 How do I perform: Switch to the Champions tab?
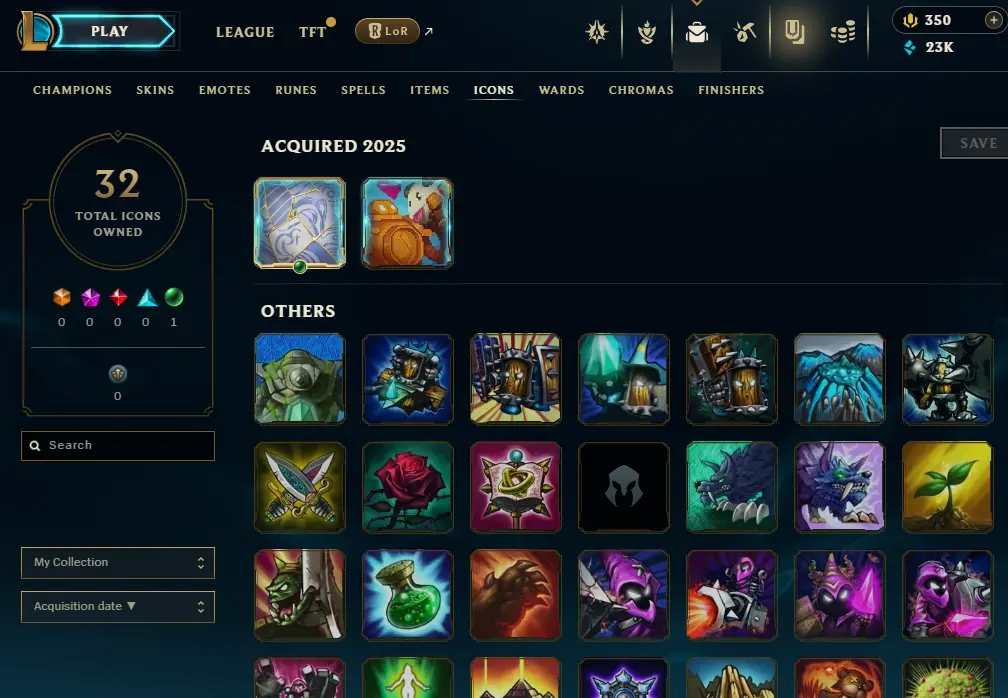(x=72, y=90)
